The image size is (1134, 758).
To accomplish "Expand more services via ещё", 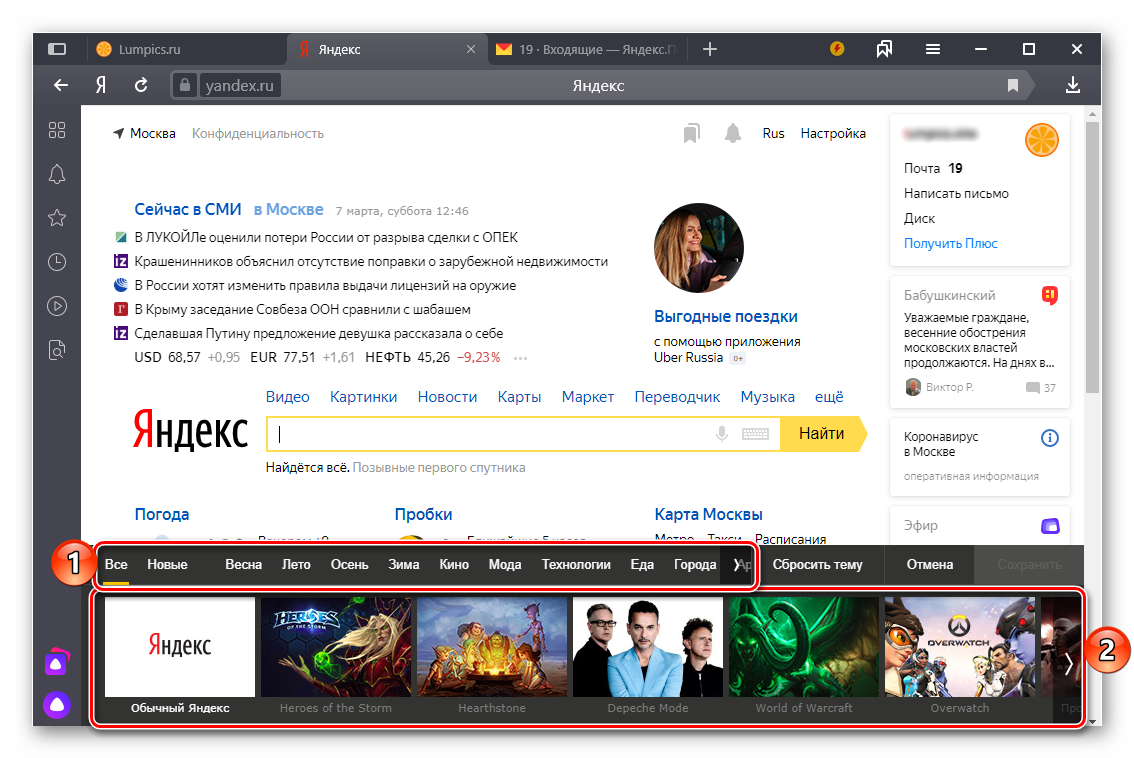I will (x=829, y=396).
